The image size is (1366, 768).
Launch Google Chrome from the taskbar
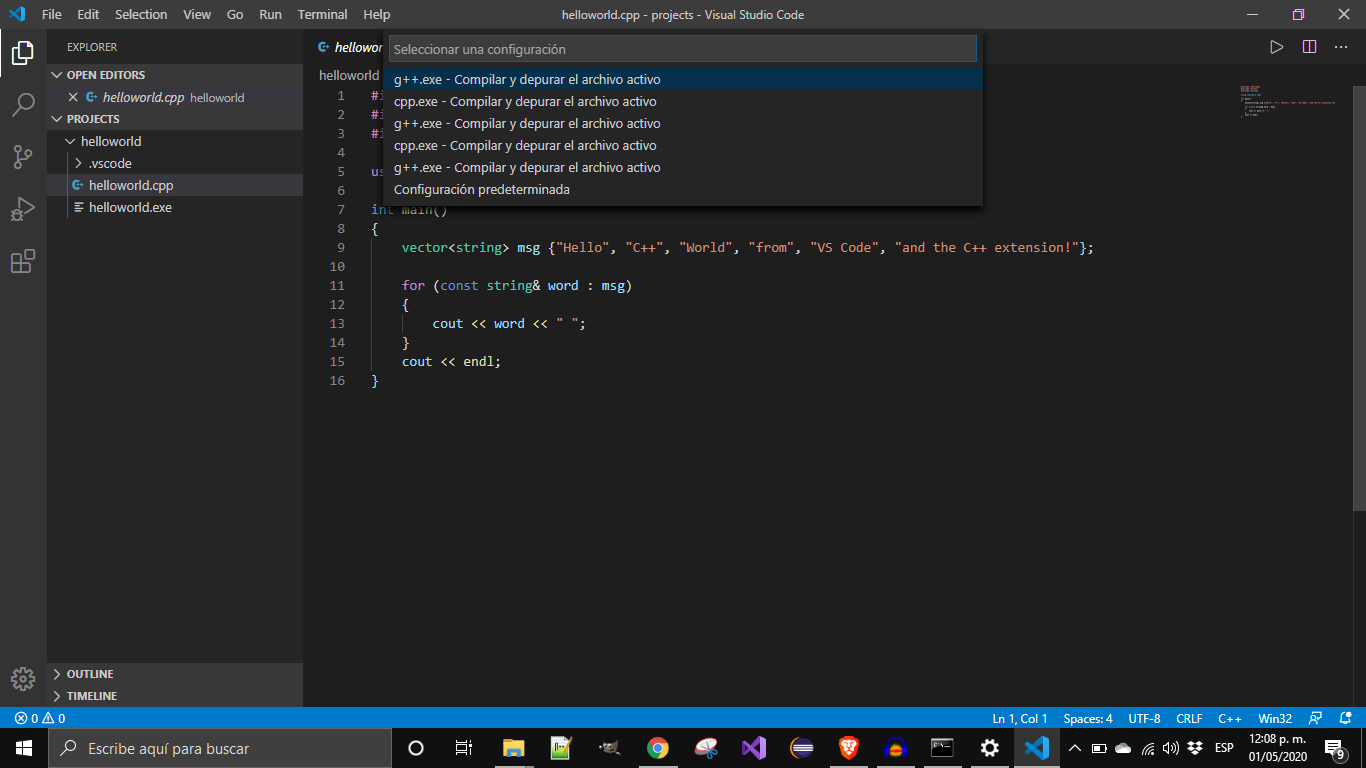658,748
